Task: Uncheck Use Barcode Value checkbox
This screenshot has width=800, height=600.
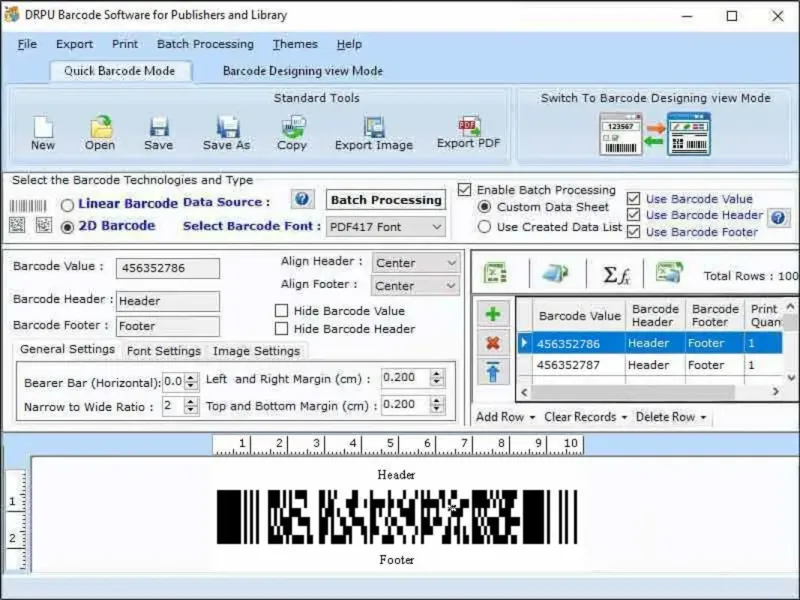Action: 633,199
